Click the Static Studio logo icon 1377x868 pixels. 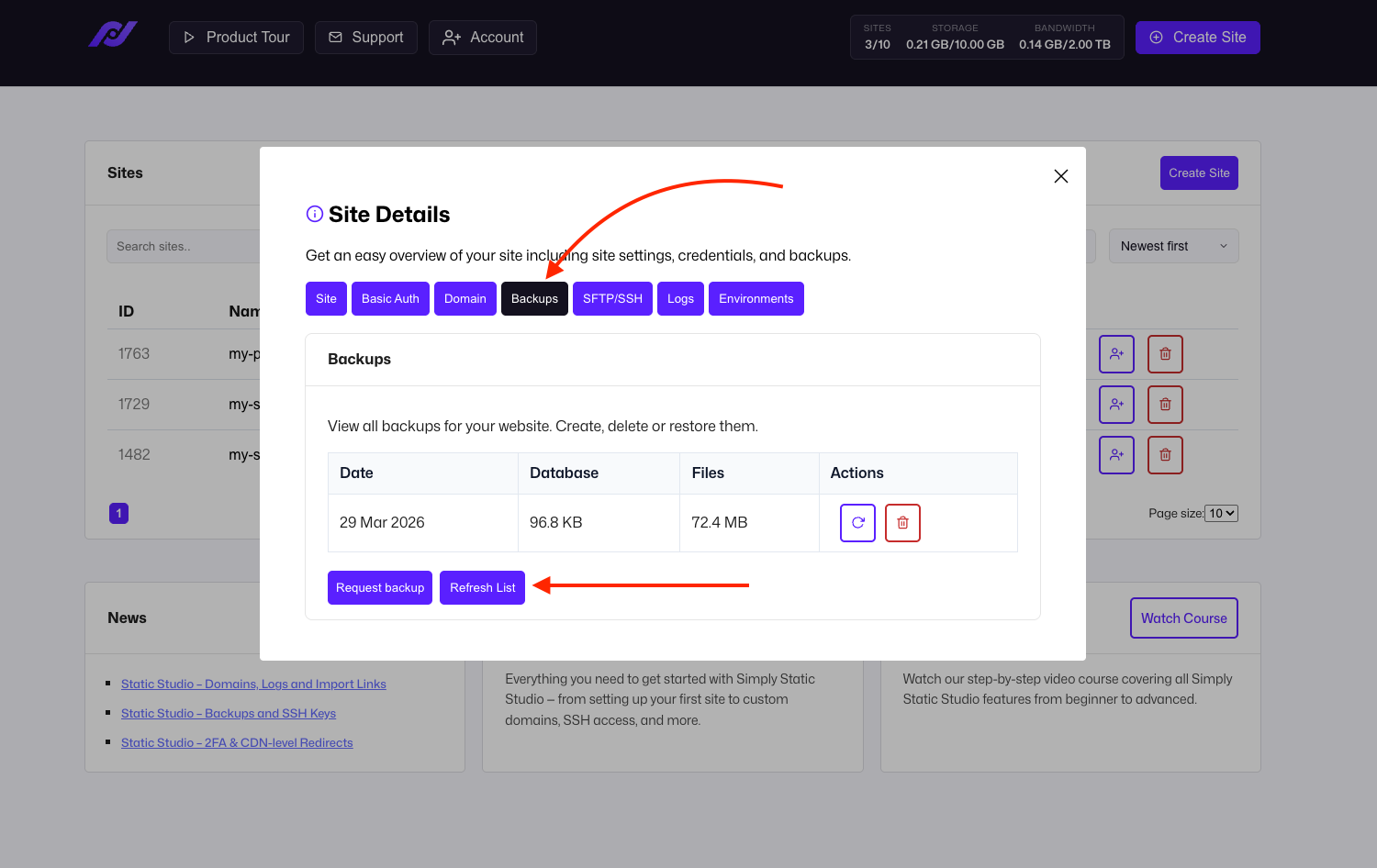(113, 35)
